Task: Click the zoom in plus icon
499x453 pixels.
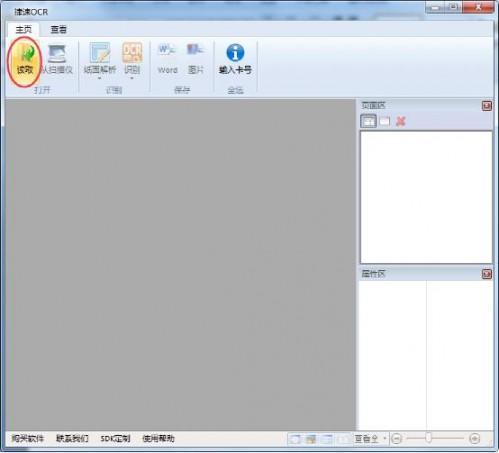Action: pyautogui.click(x=474, y=438)
